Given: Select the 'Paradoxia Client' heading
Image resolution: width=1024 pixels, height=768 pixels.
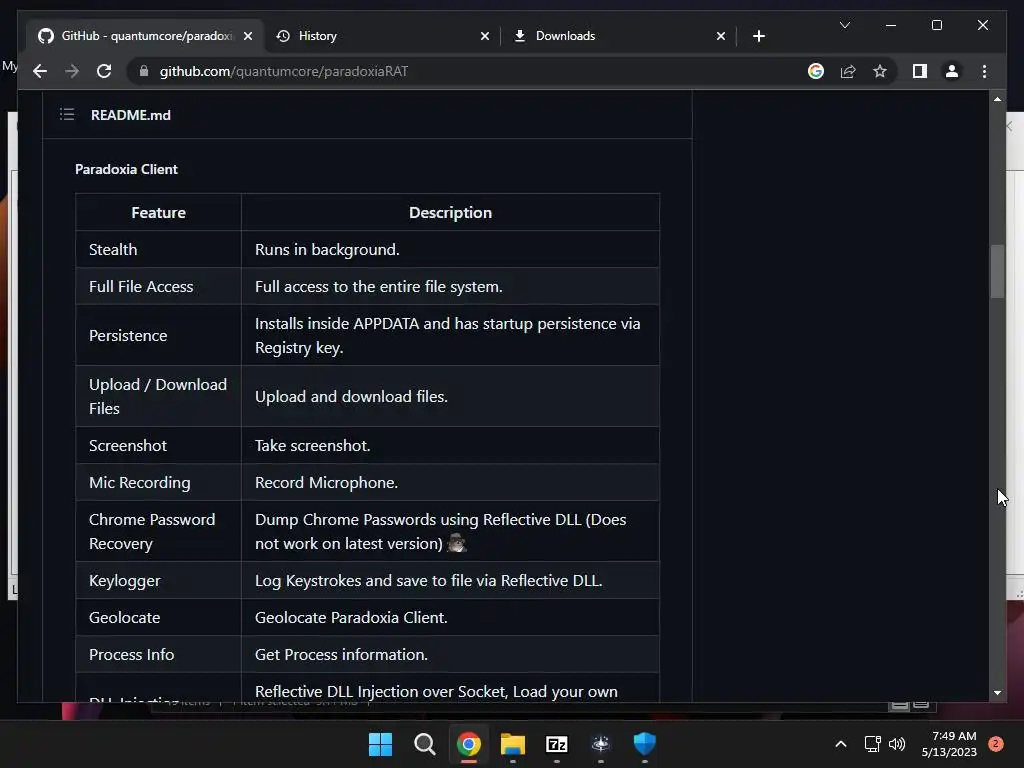Looking at the screenshot, I should point(126,169).
